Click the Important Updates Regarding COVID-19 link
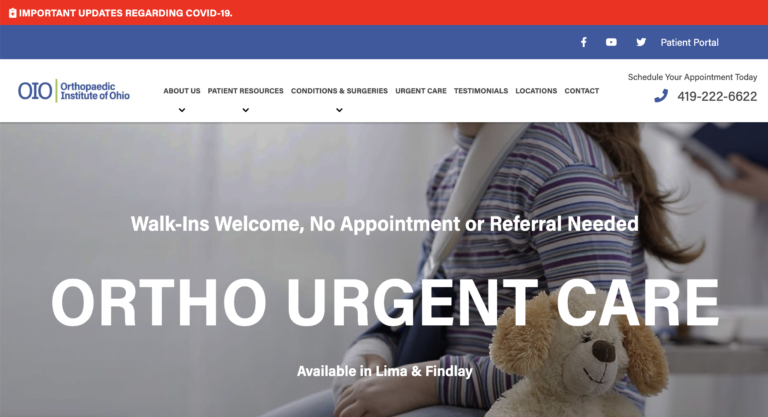This screenshot has height=417, width=768. point(125,13)
